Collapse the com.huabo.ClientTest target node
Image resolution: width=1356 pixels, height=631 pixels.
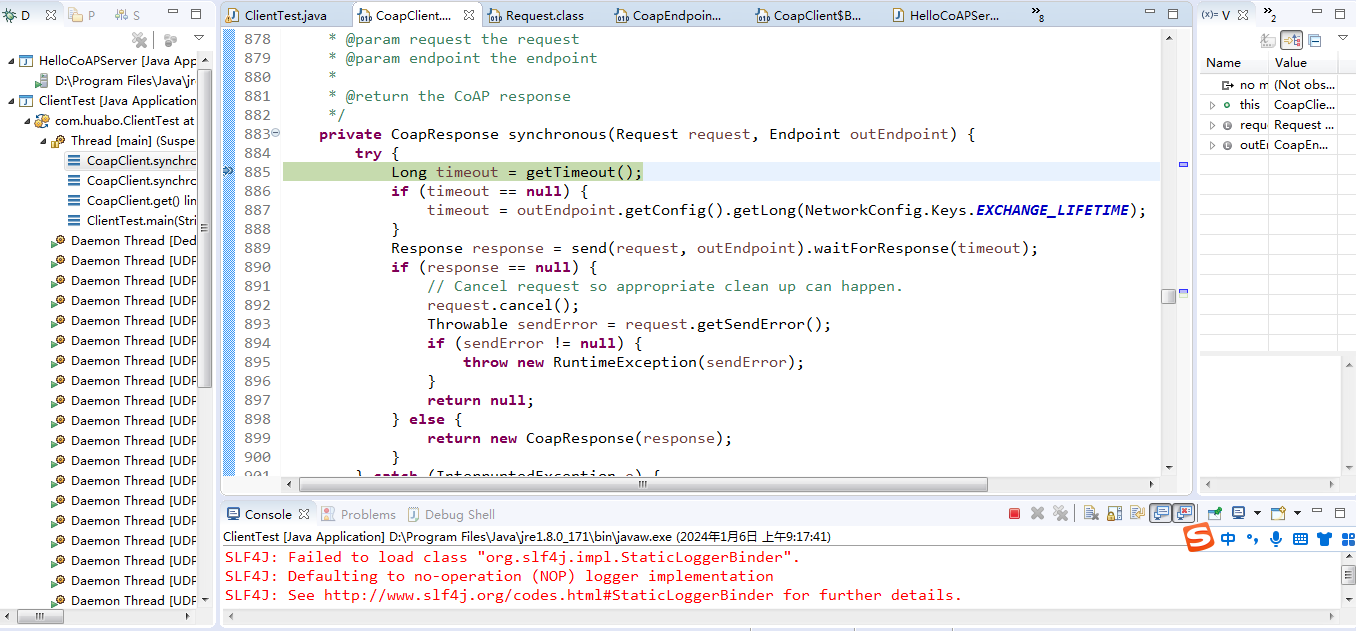27,121
